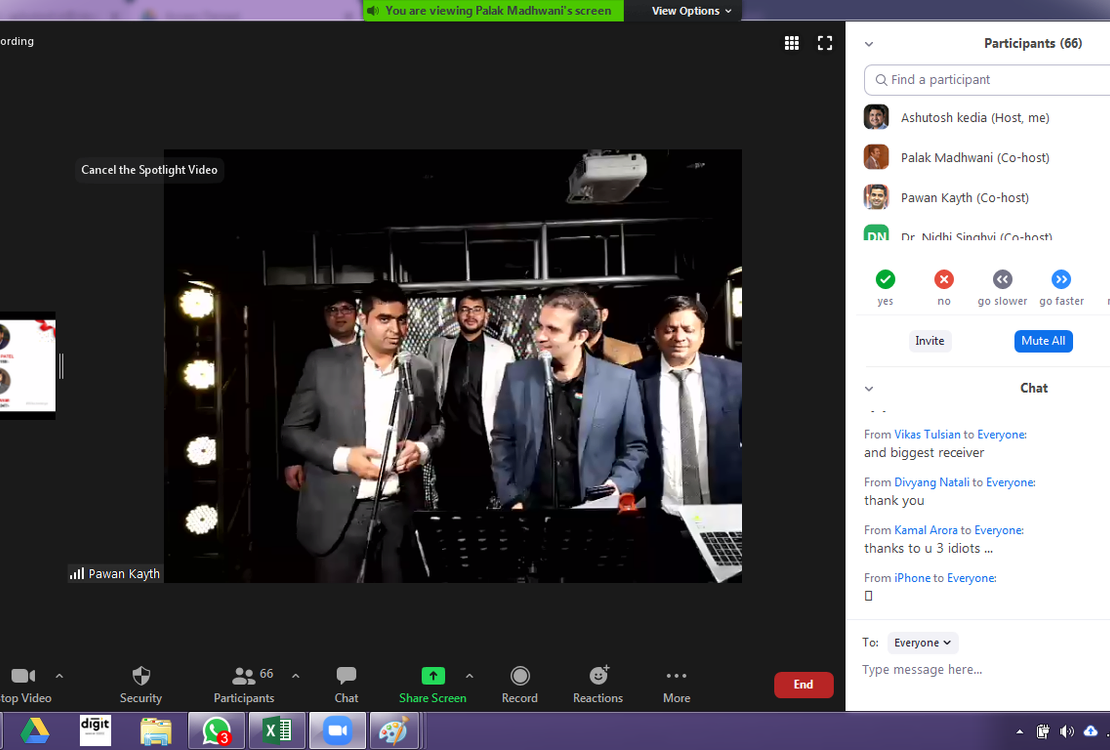Image resolution: width=1110 pixels, height=750 pixels.
Task: Select the go slower feedback
Action: point(1002,280)
